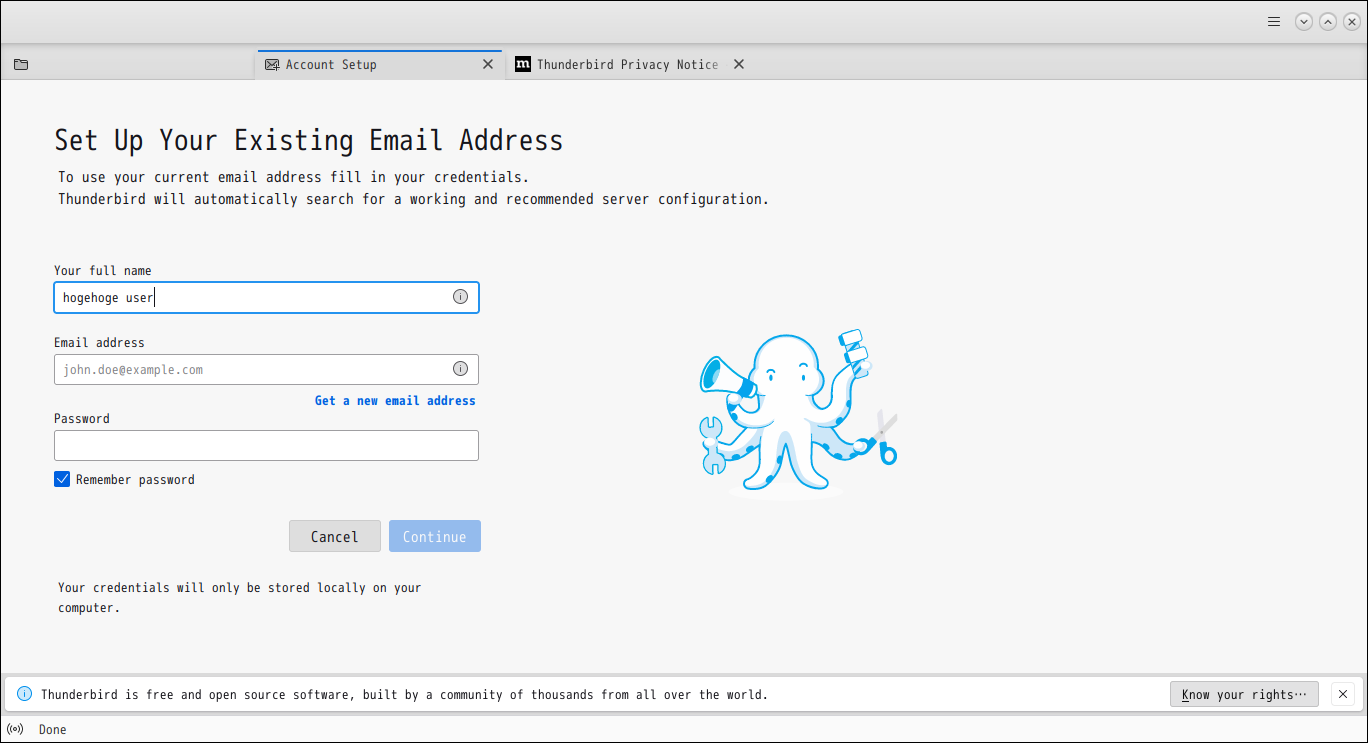Screen dimensions: 1368x743
Task: Close the Thunderbird window
Action: (1351, 21)
